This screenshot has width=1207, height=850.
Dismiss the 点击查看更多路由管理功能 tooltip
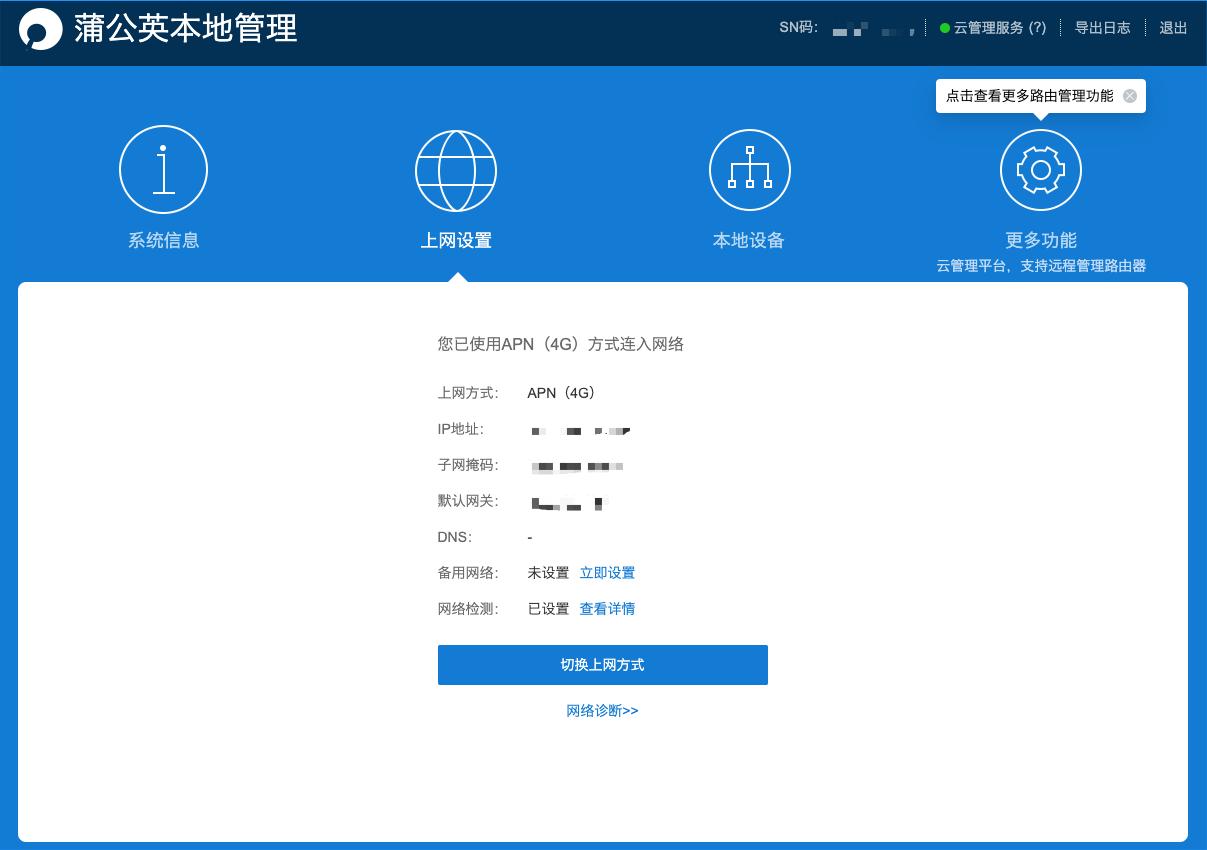pos(1129,96)
